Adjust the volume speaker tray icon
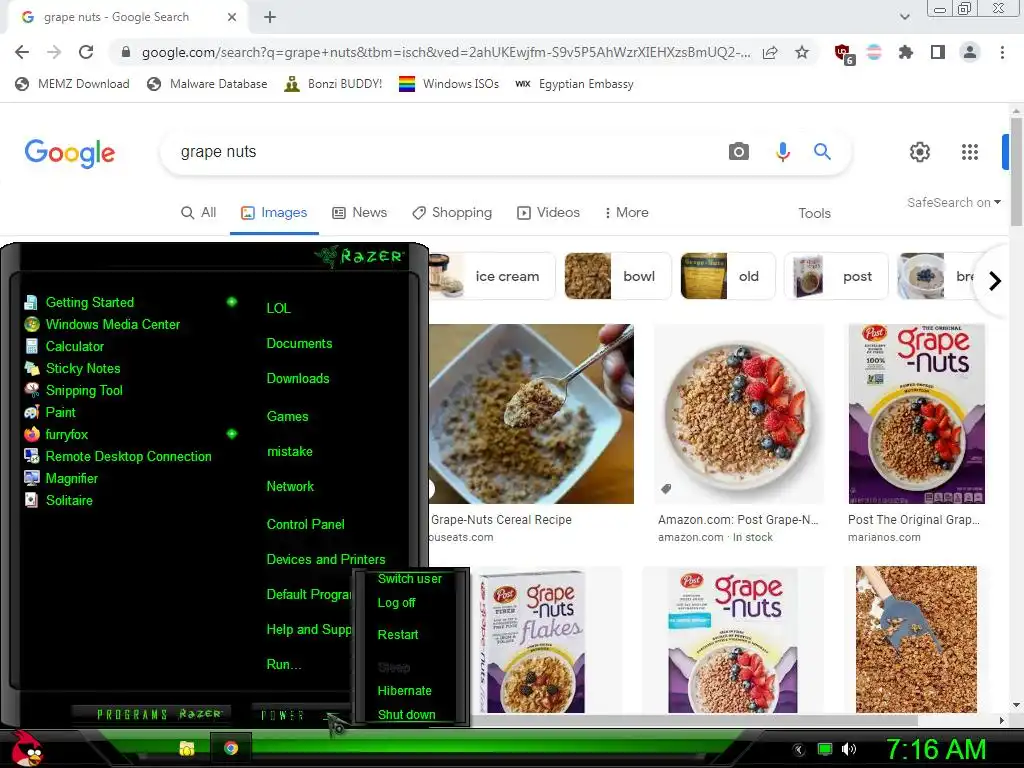1024x768 pixels. (x=849, y=749)
